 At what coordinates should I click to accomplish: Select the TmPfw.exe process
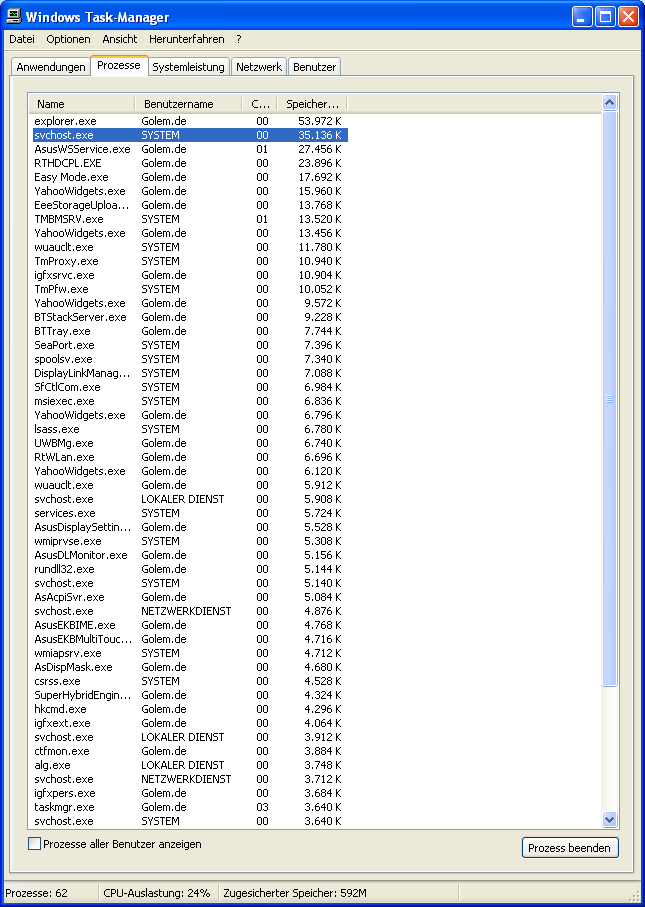coord(190,289)
